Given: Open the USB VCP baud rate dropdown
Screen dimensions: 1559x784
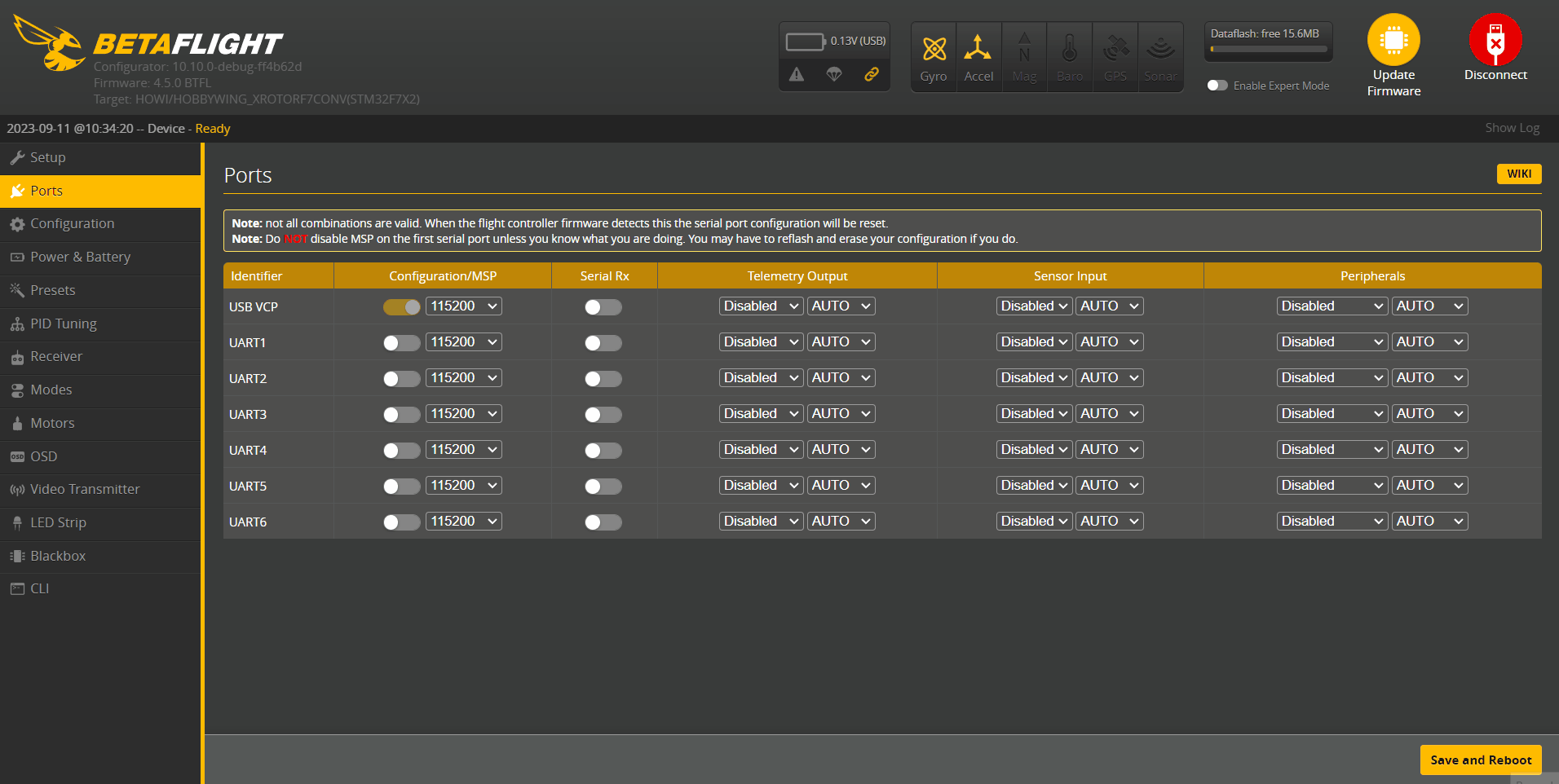Looking at the screenshot, I should [463, 306].
